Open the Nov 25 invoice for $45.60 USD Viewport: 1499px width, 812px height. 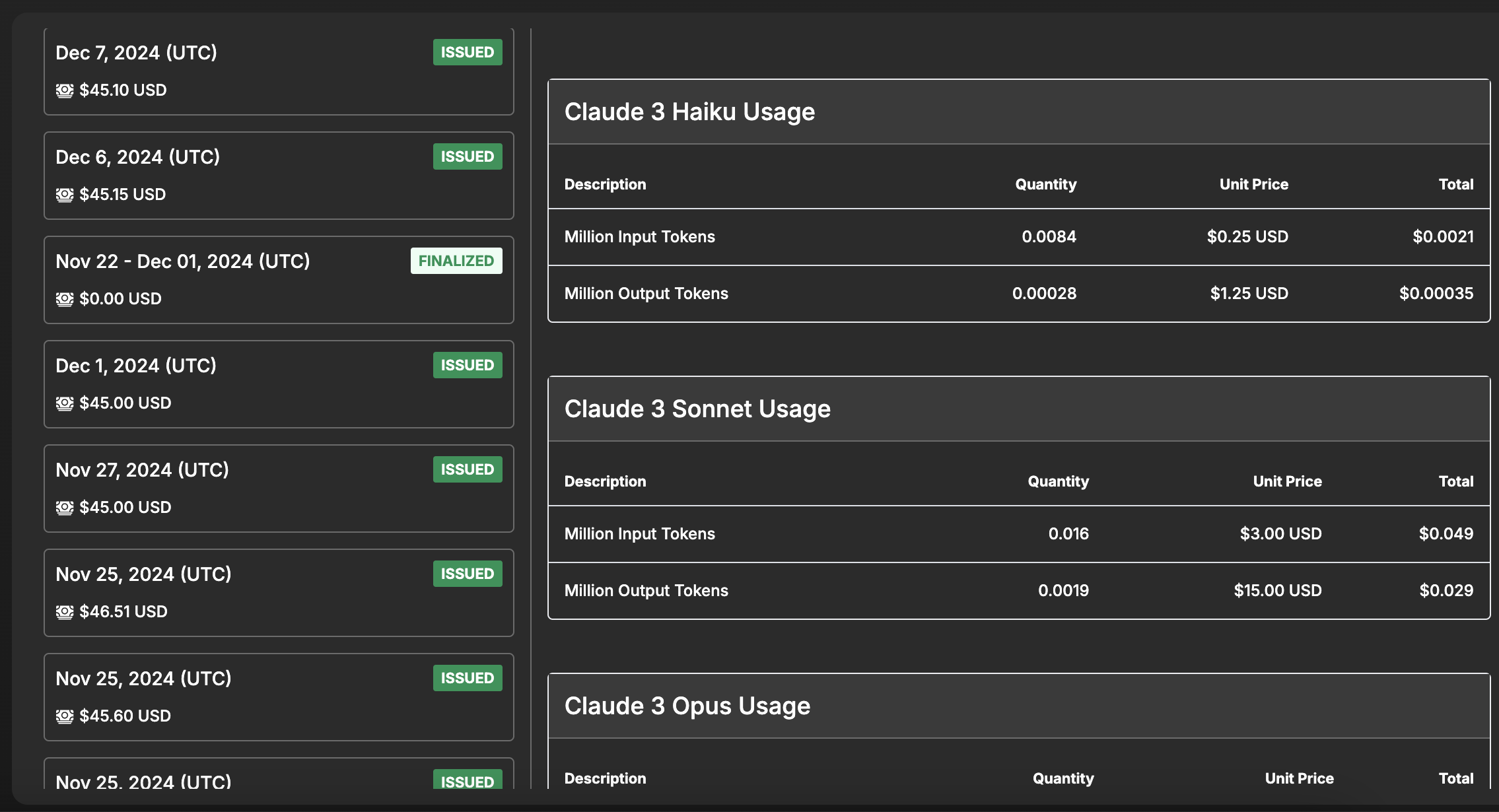[x=279, y=697]
